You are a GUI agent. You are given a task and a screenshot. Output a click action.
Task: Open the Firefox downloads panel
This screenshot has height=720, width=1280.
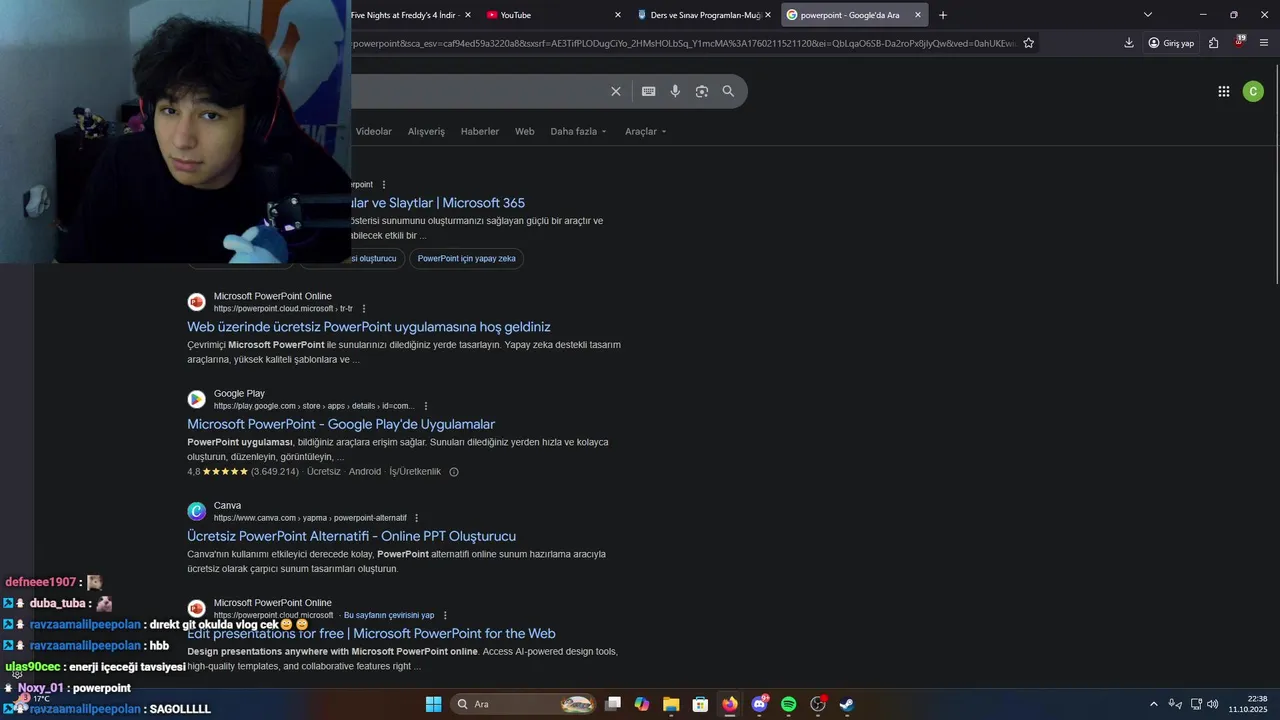pyautogui.click(x=1129, y=43)
